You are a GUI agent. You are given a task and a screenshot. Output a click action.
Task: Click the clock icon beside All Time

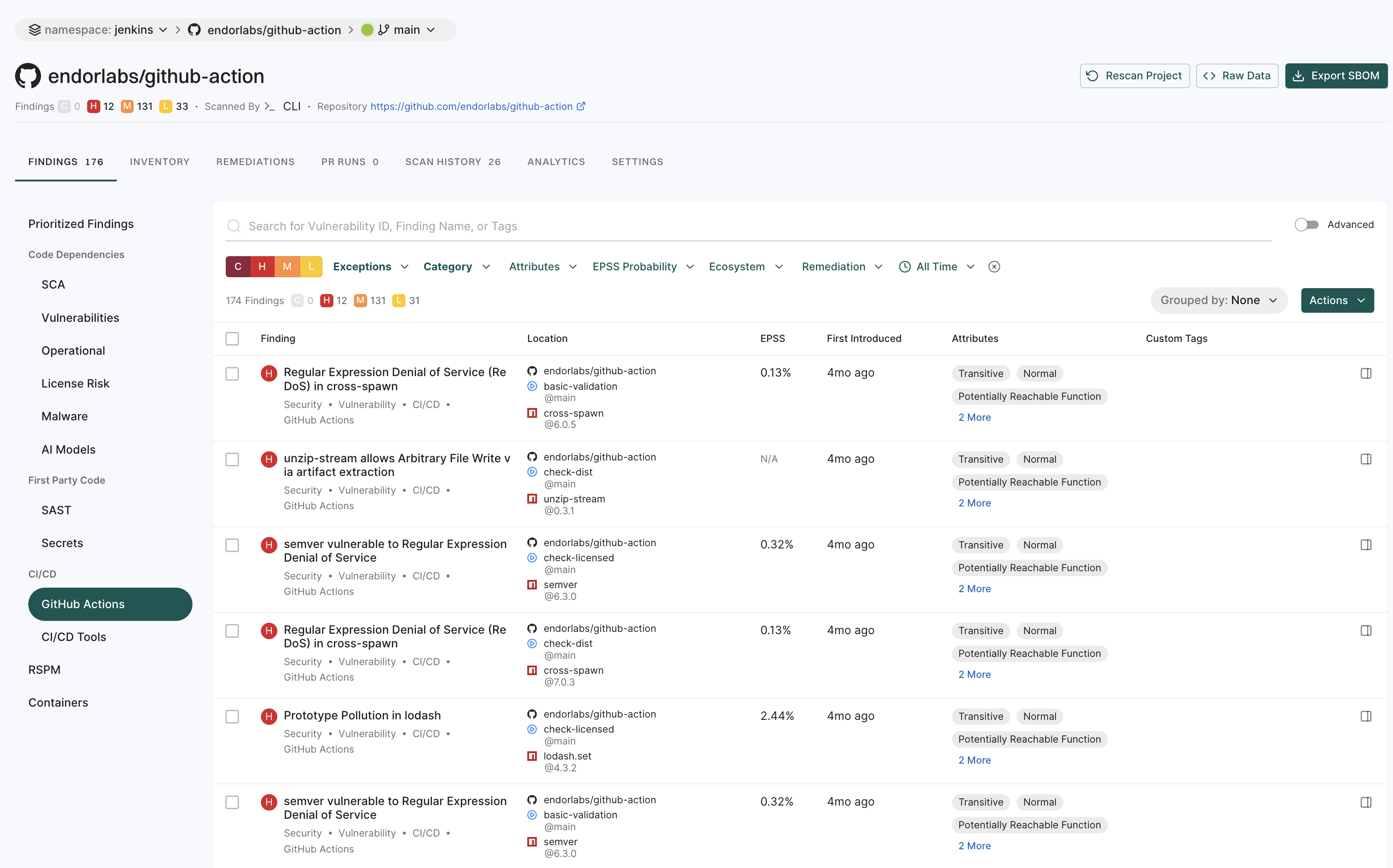904,266
